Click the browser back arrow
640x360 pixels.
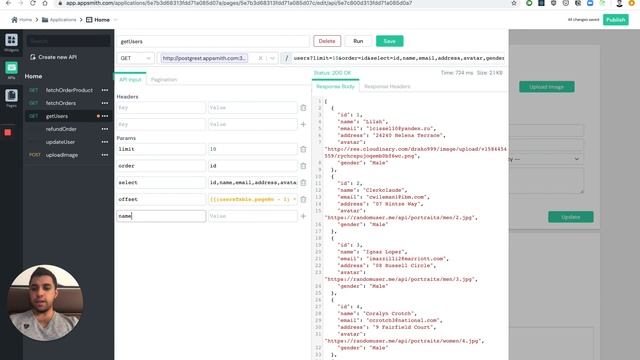(x=8, y=3)
